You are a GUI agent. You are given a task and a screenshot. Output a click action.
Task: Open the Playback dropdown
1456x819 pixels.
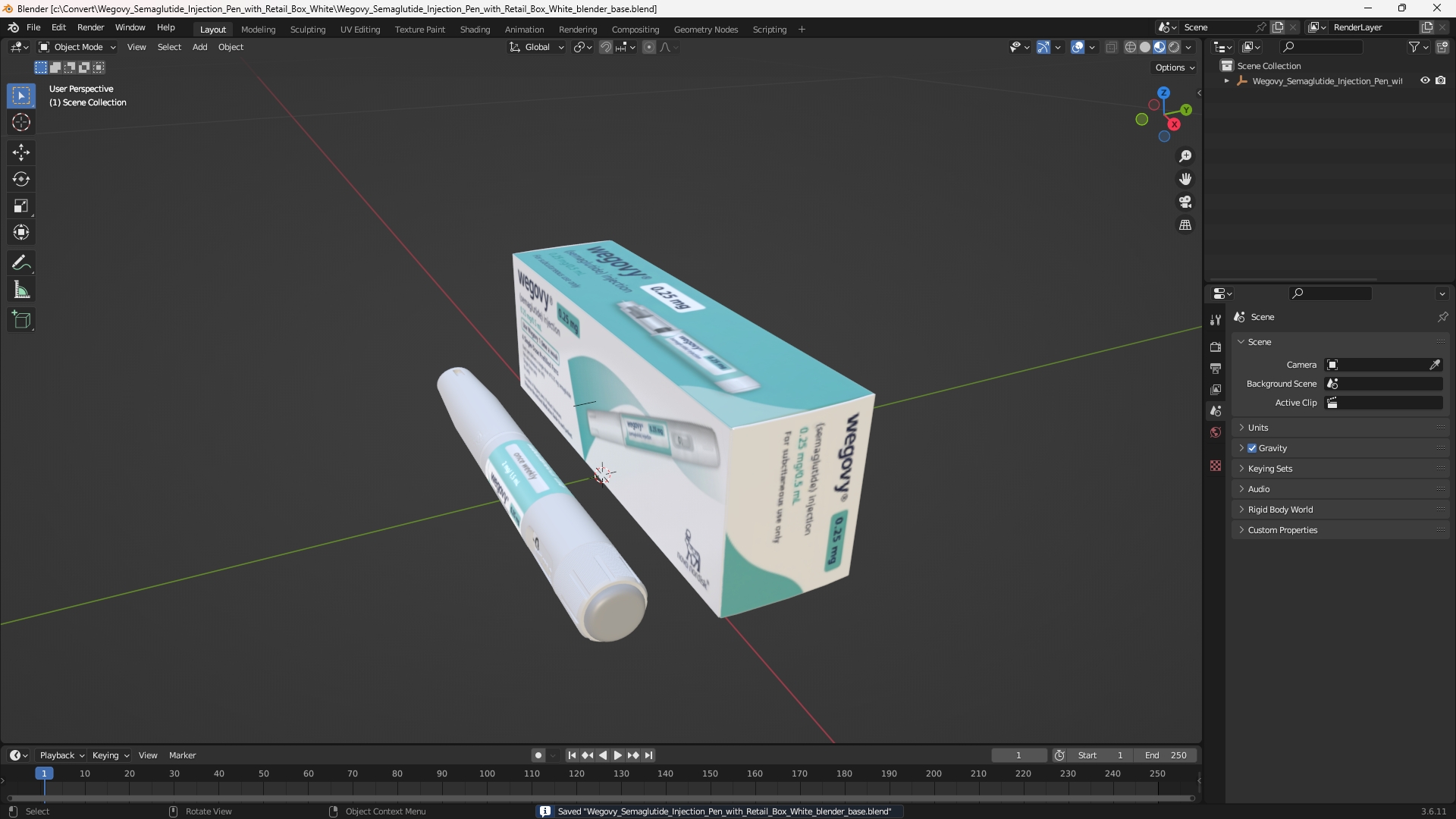(x=61, y=755)
